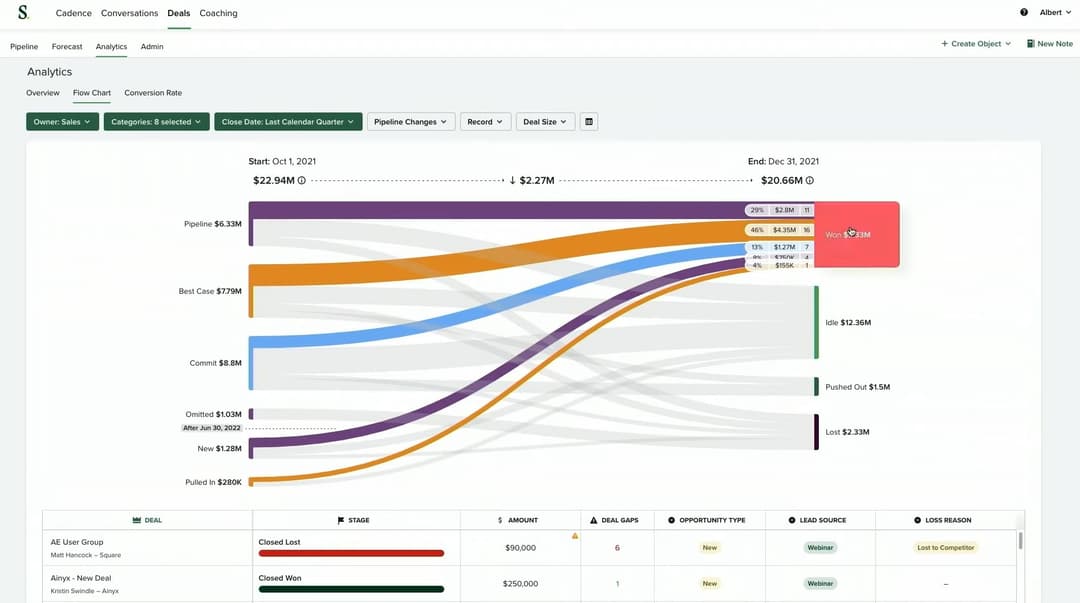The width and height of the screenshot is (1080, 603).
Task: Click the crown icon in Deal column header
Action: pos(136,520)
